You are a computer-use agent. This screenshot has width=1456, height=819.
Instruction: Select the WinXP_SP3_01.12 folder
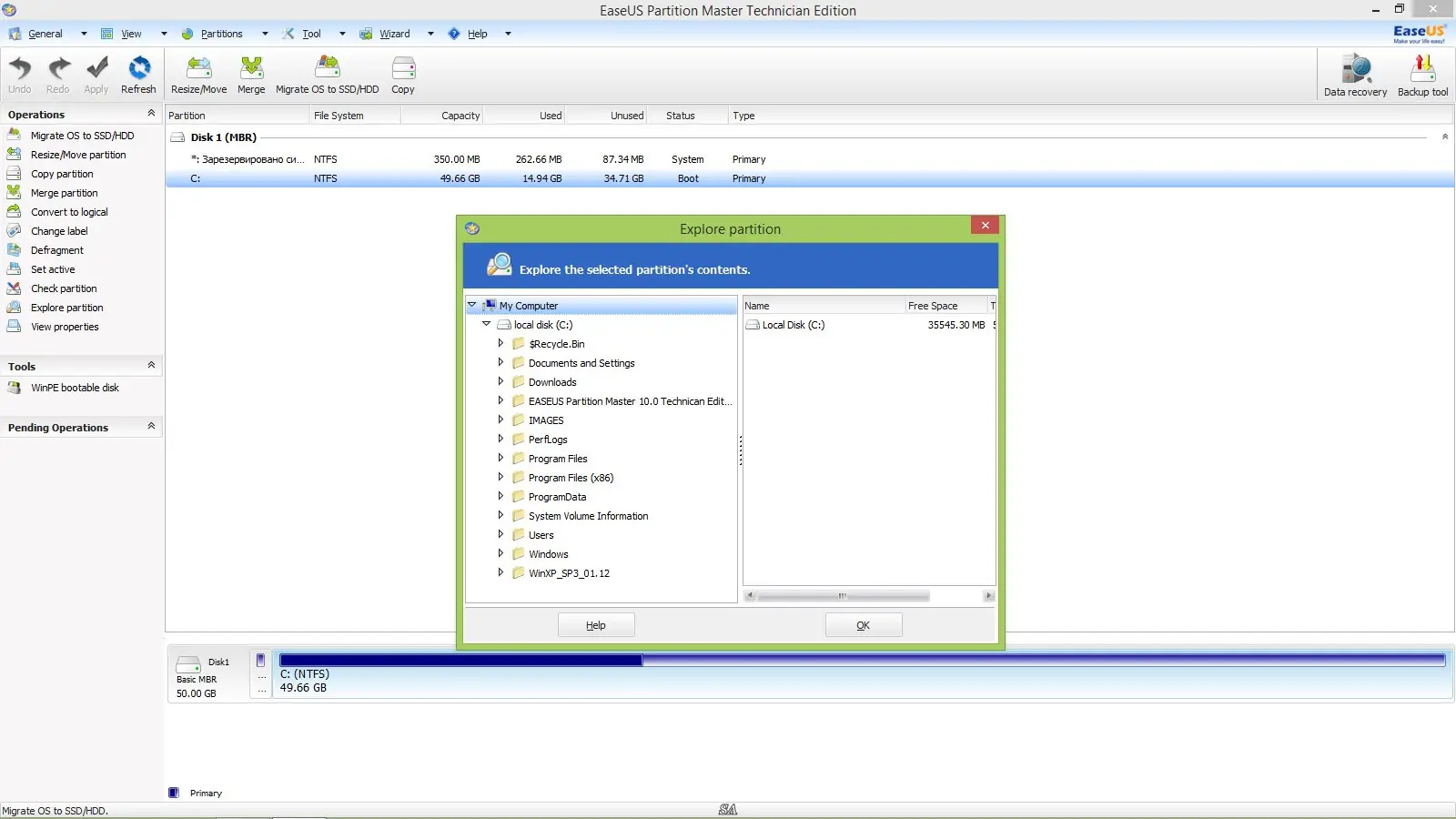pyautogui.click(x=569, y=573)
